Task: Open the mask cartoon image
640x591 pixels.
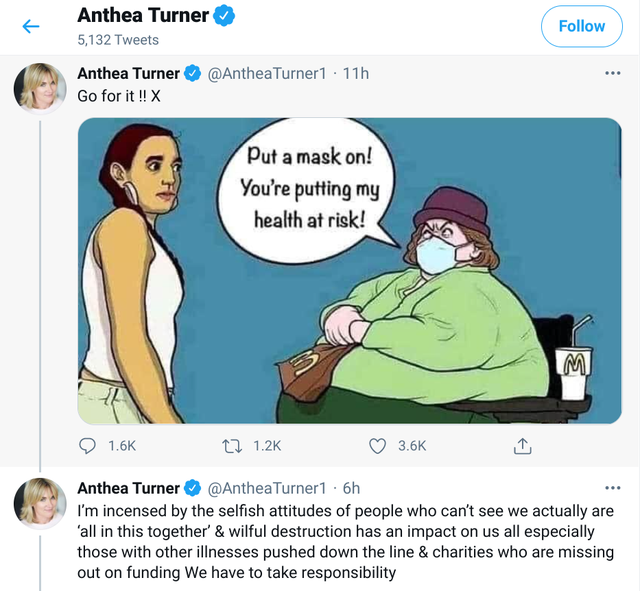Action: point(349,270)
